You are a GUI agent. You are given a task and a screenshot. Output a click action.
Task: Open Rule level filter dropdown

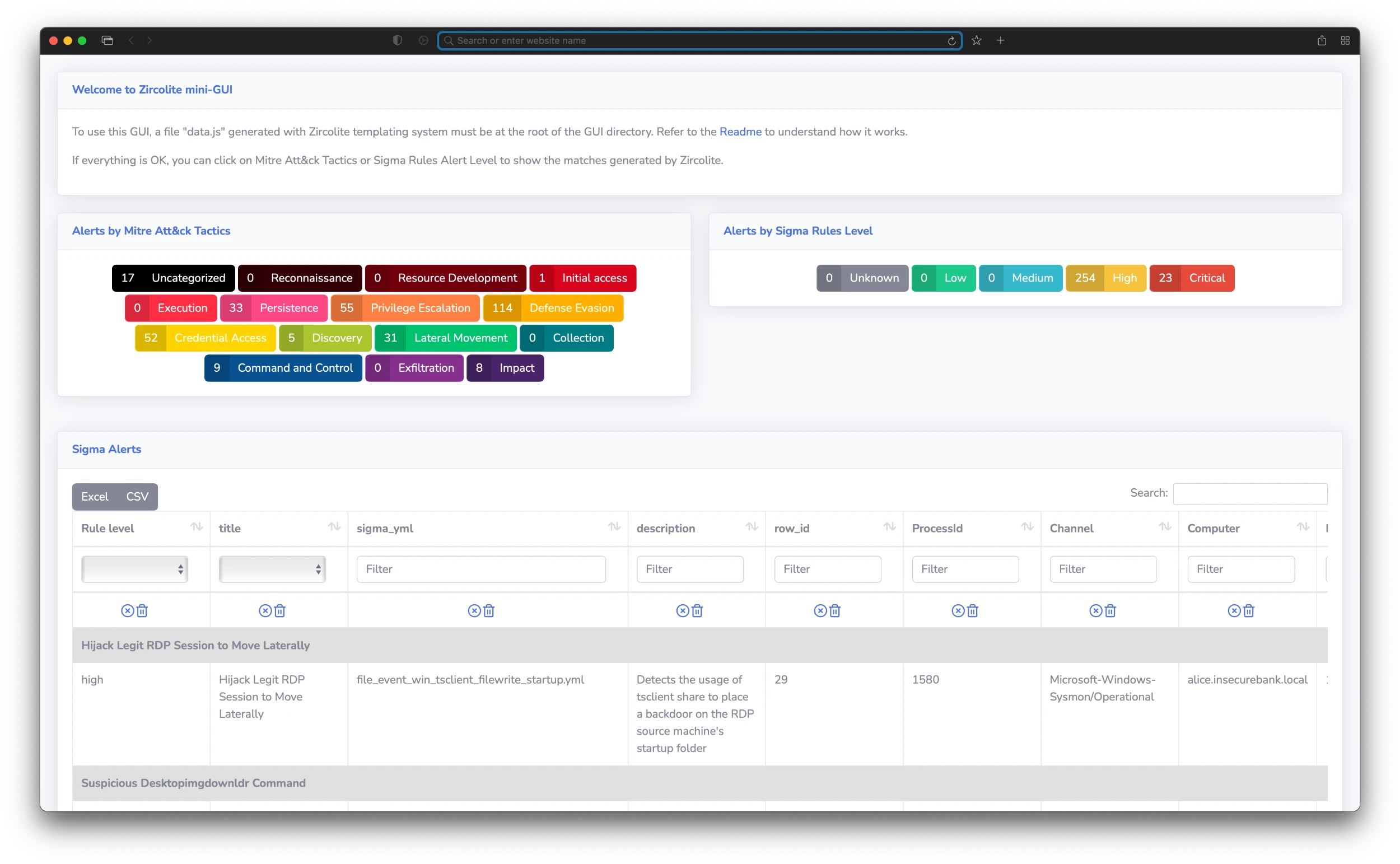[x=135, y=569]
